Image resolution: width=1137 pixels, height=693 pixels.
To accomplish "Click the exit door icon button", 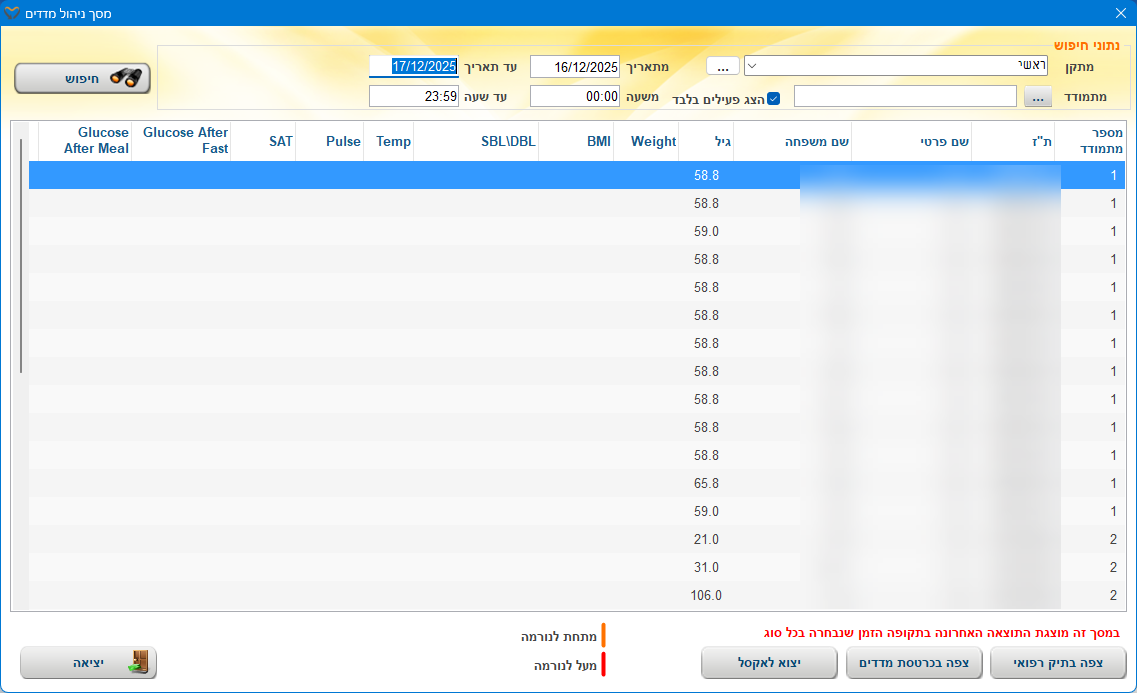I will pos(88,663).
